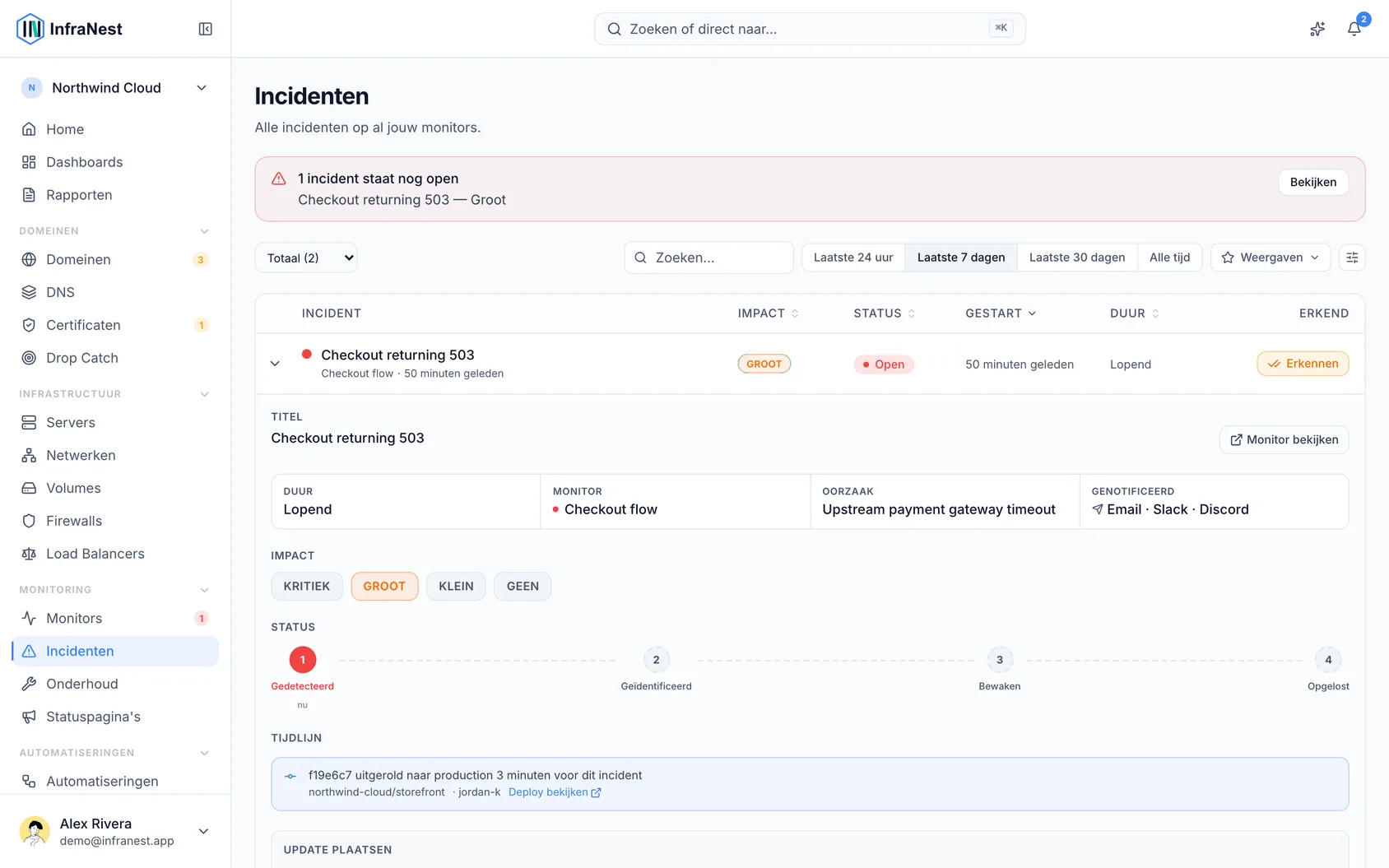The height and width of the screenshot is (868, 1389).
Task: Select status step 4 Opgelost
Action: point(1328,660)
